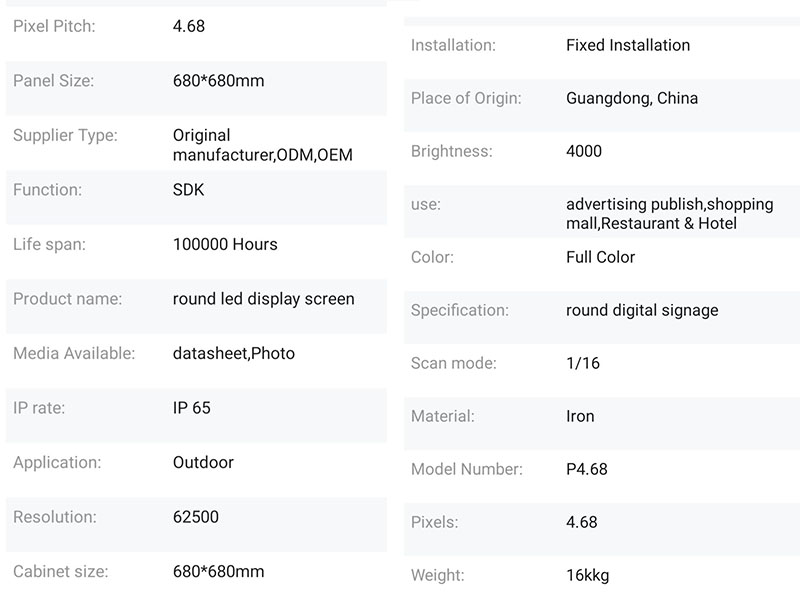Viewport: 800px width, 600px height.
Task: Click the Cabinet size label
Action: (60, 572)
